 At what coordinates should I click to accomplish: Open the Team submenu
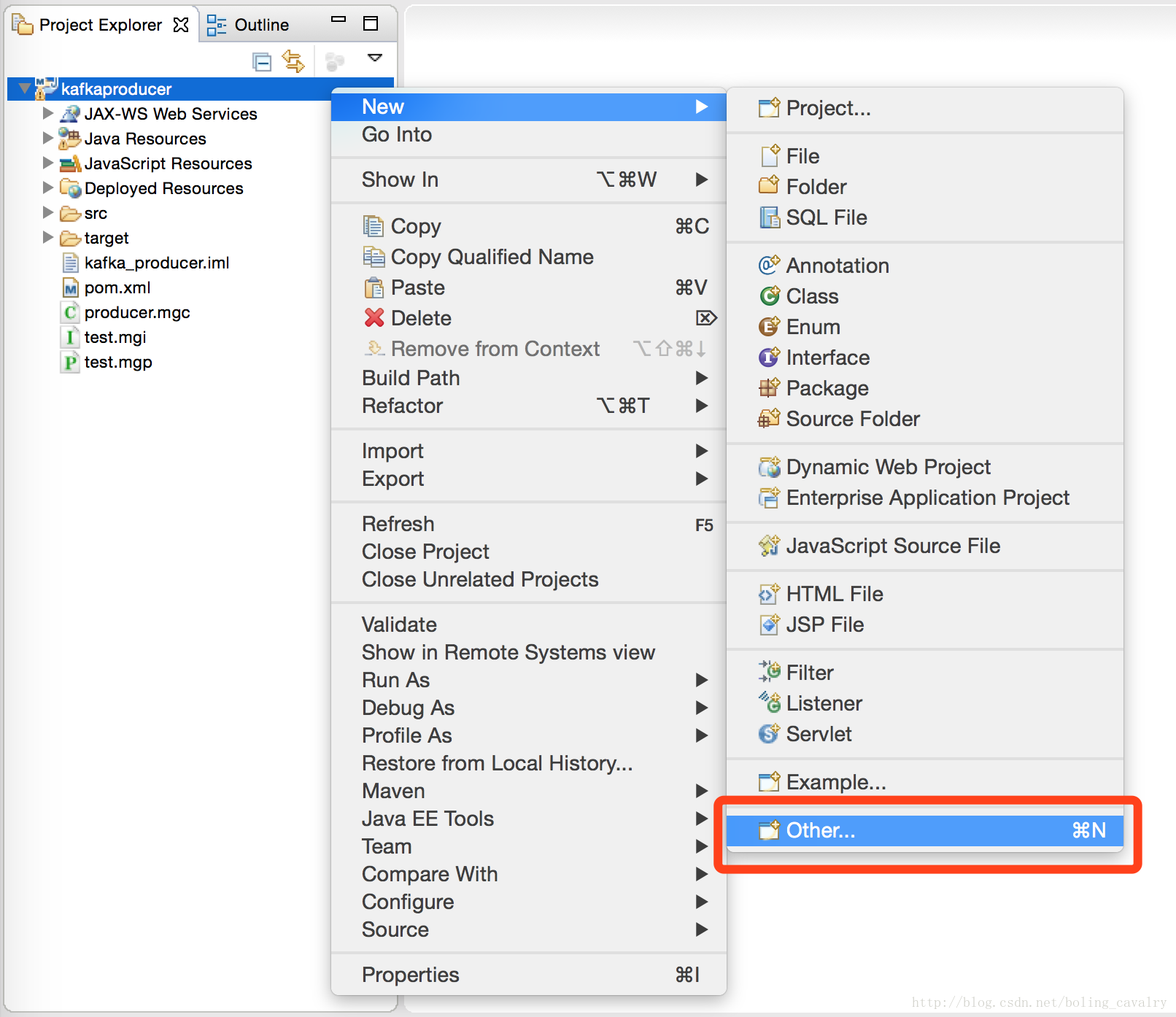pos(529,846)
